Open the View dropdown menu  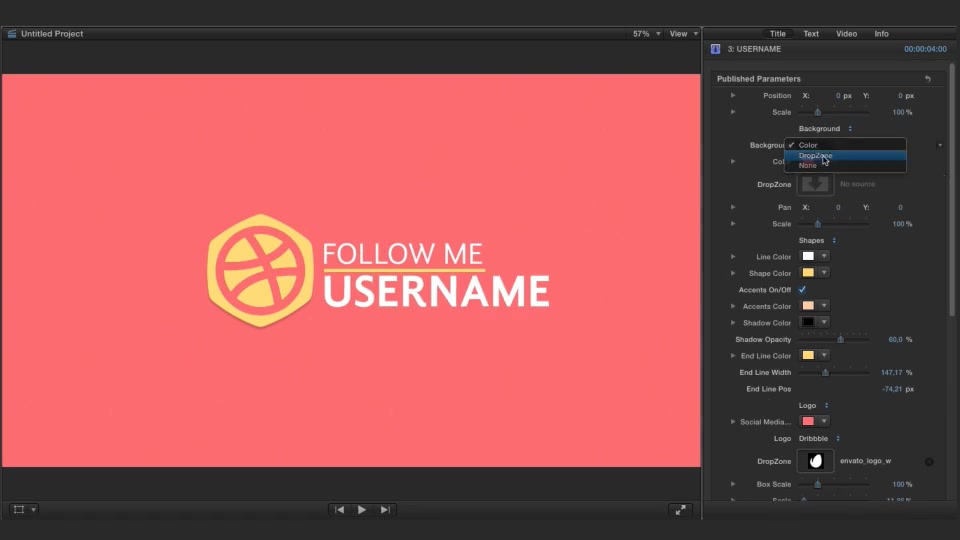click(x=683, y=34)
